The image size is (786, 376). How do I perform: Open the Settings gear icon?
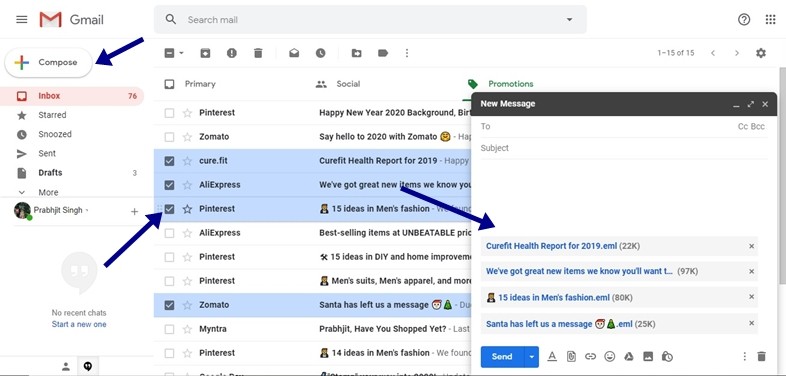click(761, 53)
